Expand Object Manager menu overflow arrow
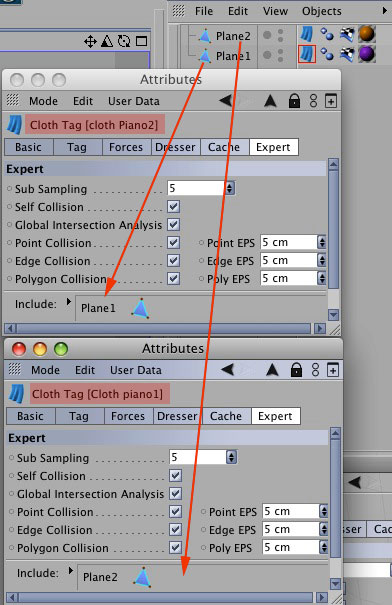392x605 pixels. 385,11
